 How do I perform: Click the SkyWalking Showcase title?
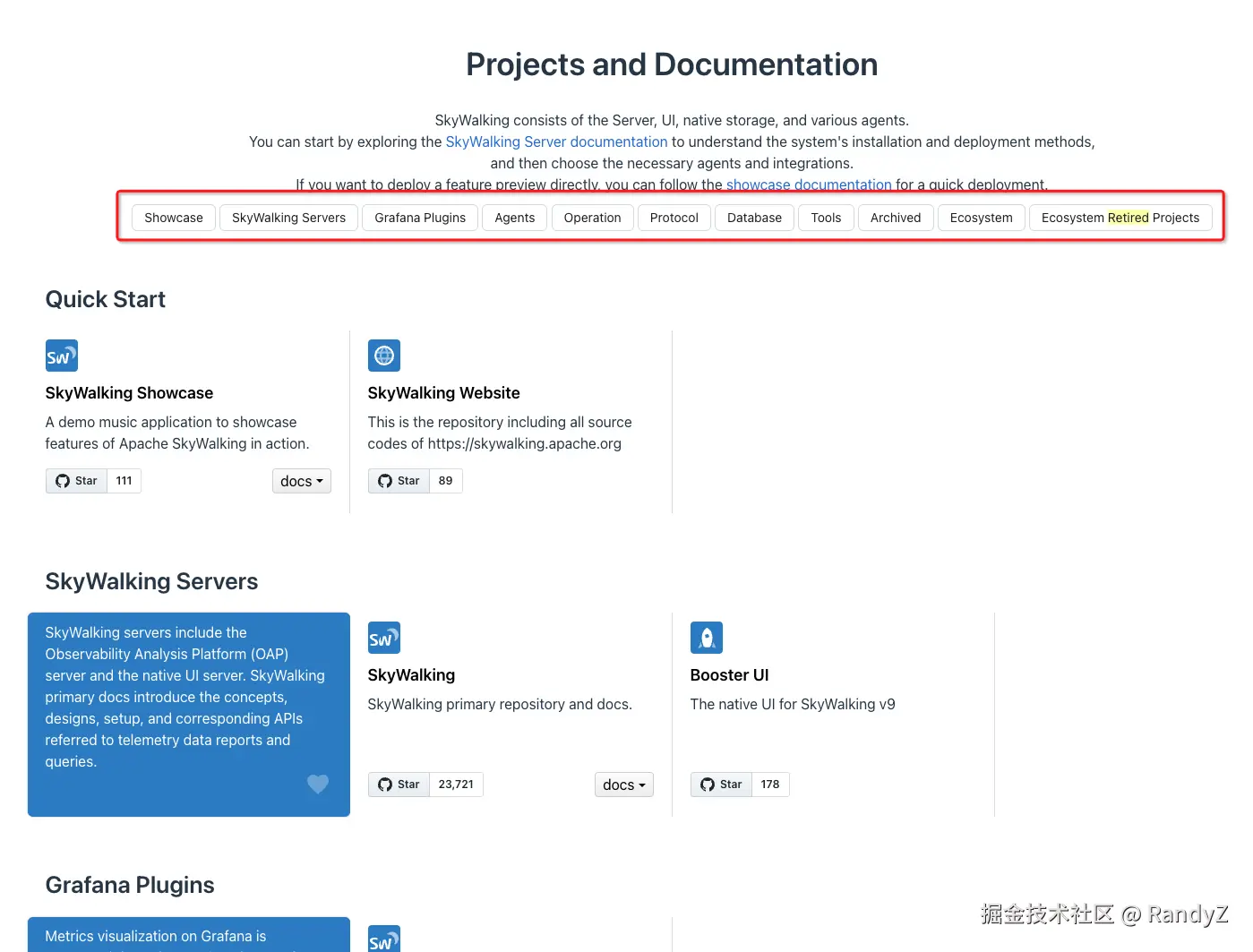[129, 393]
